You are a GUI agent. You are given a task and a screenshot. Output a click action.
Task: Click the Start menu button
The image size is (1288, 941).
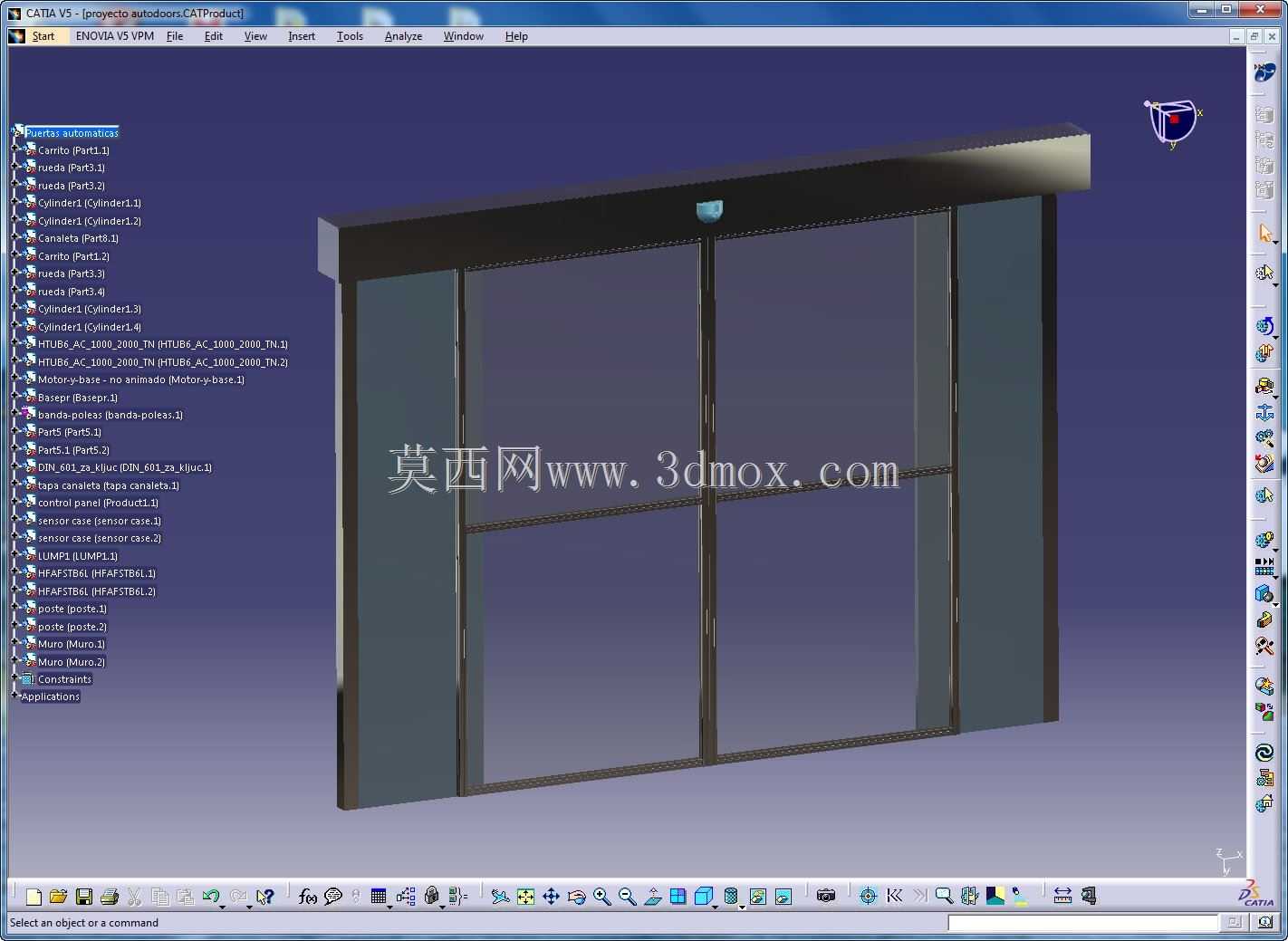[x=43, y=36]
